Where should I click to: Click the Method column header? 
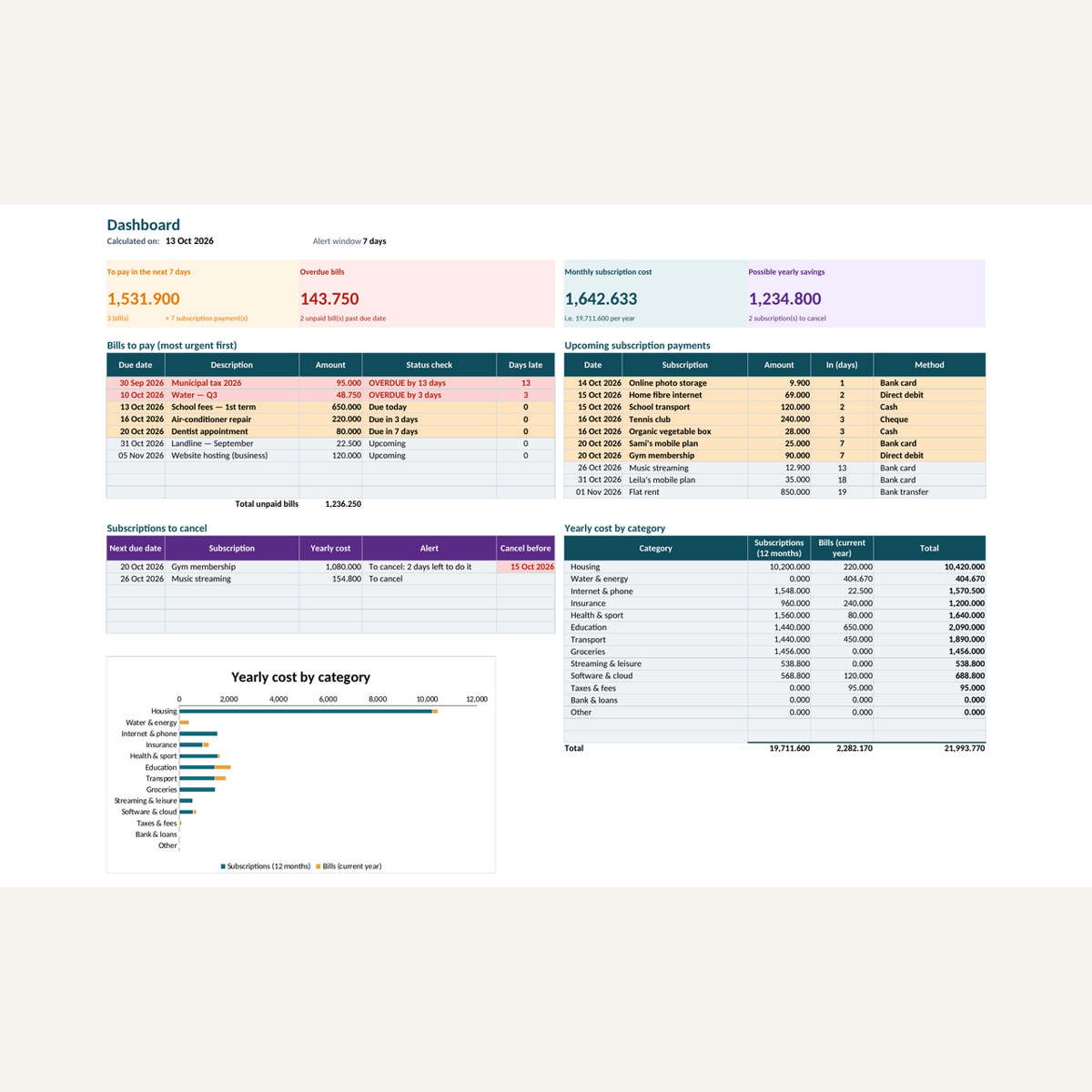point(929,365)
